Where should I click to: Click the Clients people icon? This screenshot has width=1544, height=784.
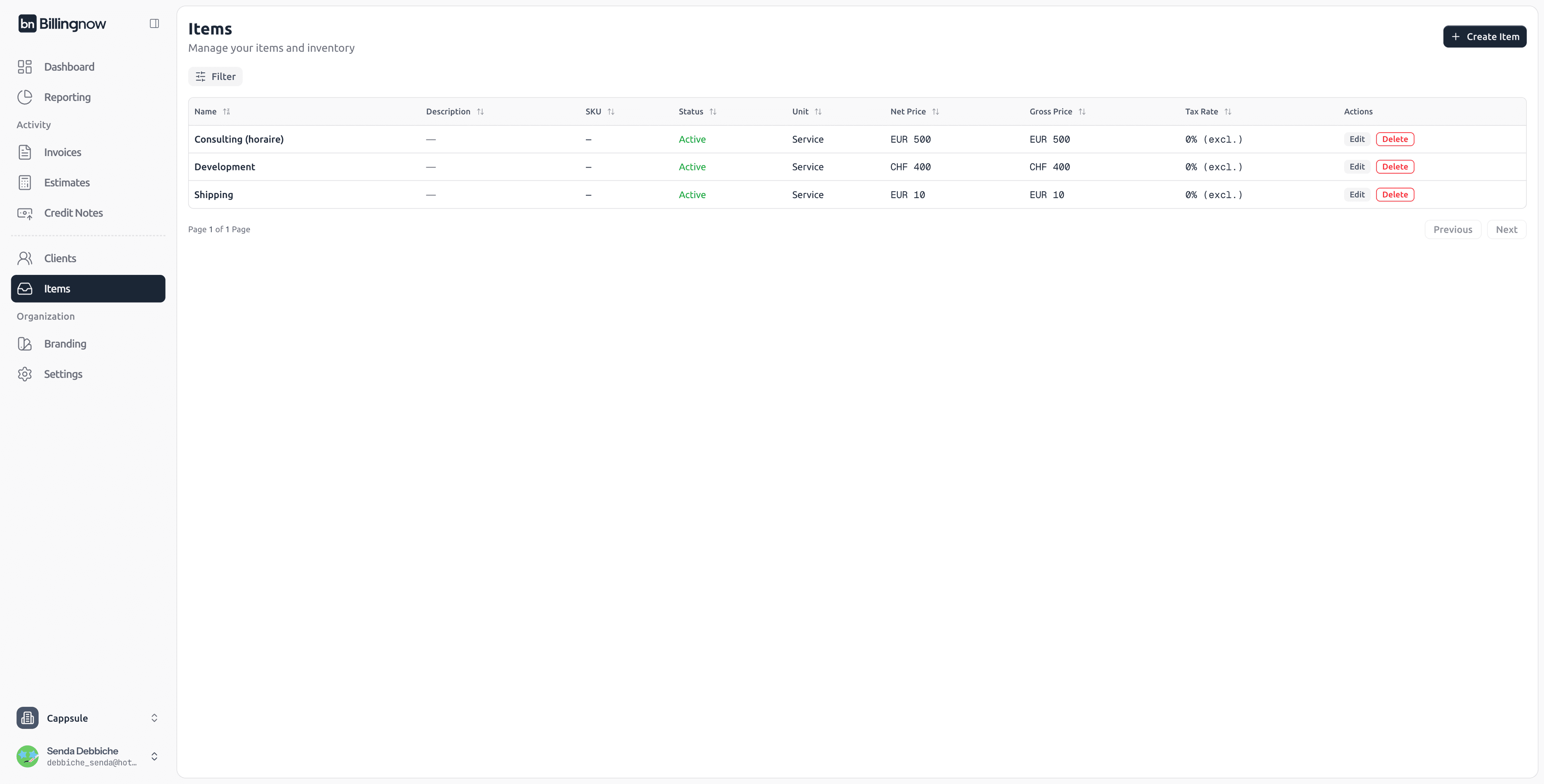pyautogui.click(x=25, y=258)
